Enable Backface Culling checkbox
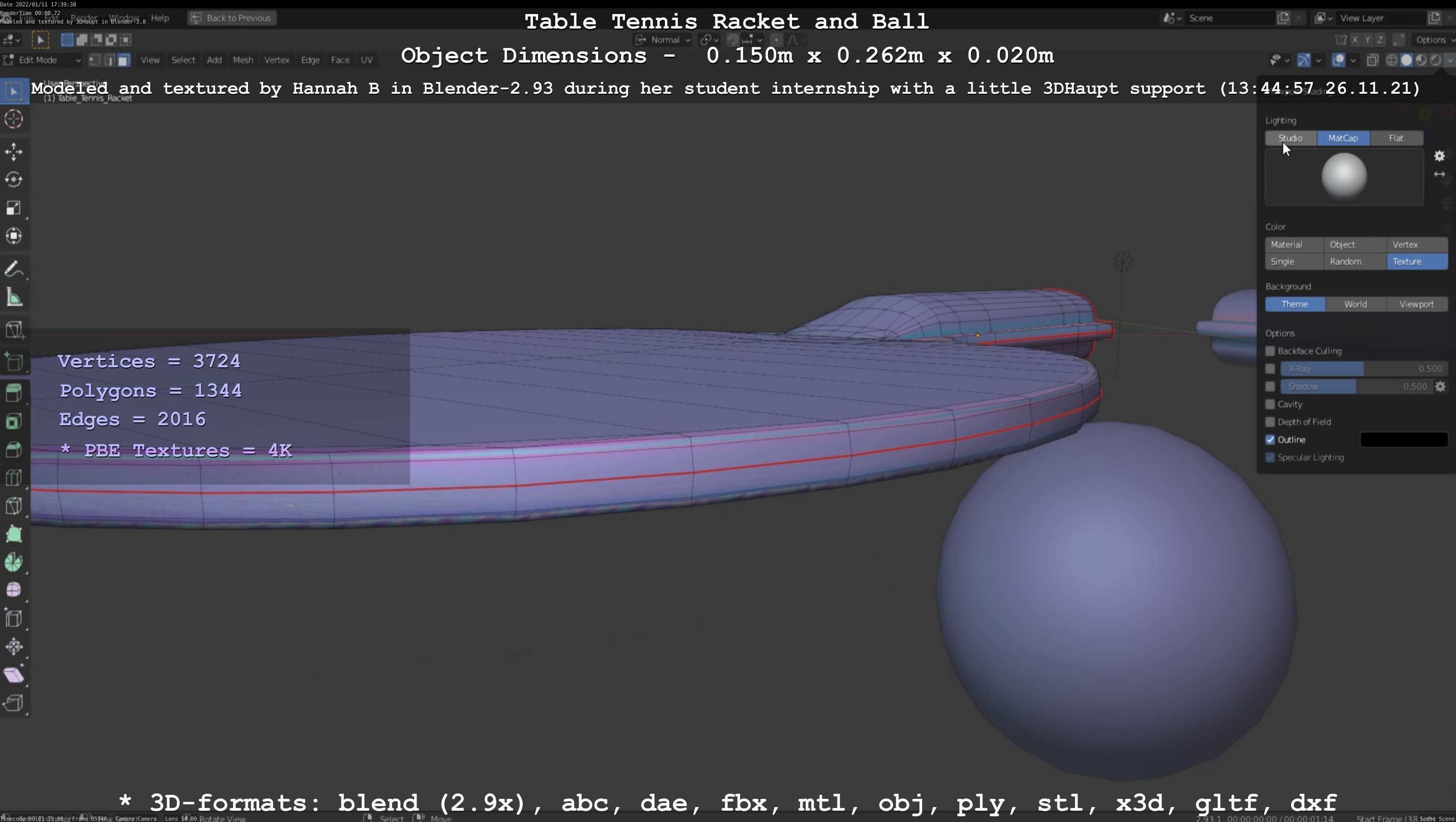 click(x=1270, y=351)
